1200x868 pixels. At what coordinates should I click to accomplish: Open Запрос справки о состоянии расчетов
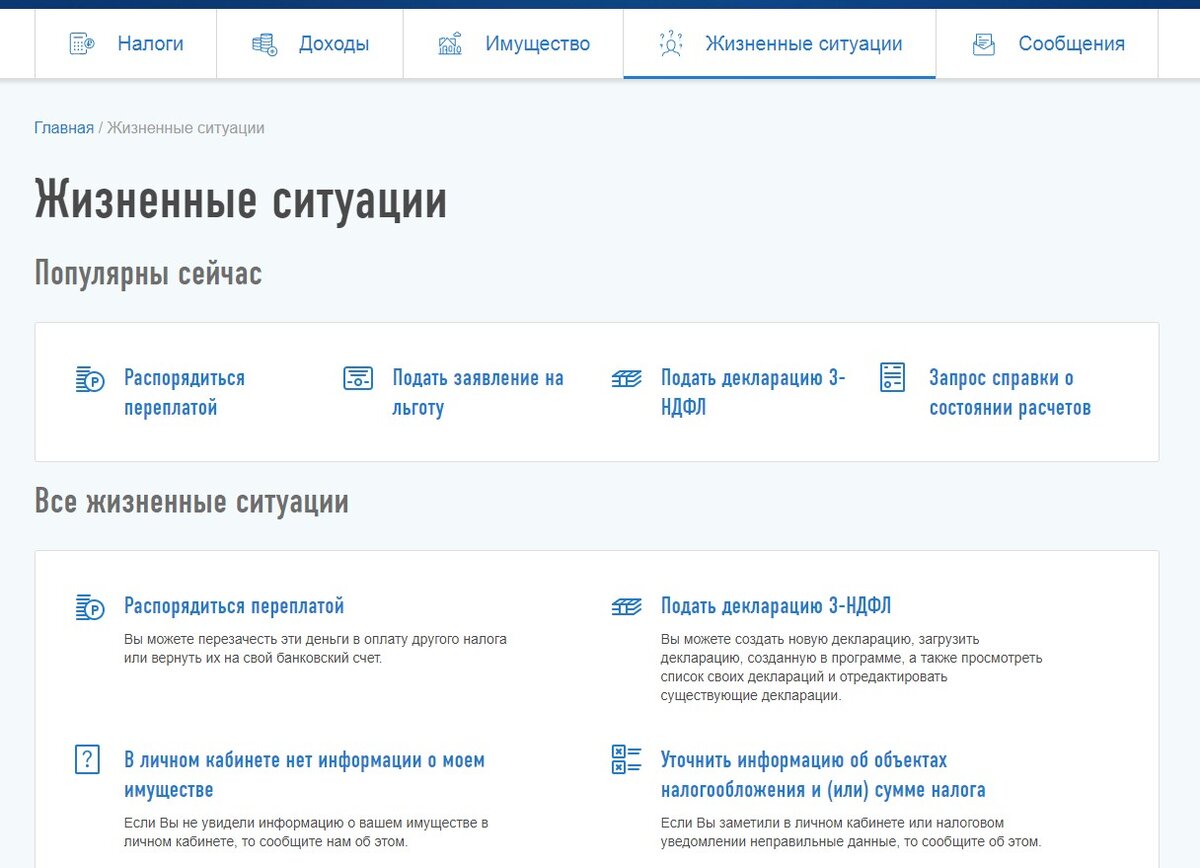coord(1010,393)
